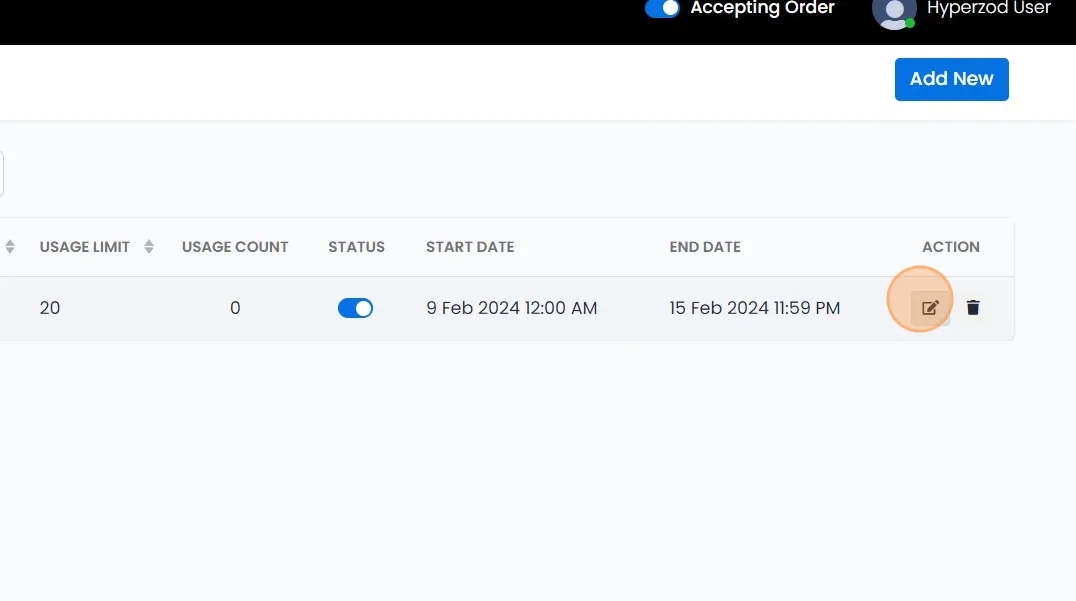Click the edit coupon pencil icon
This screenshot has width=1076, height=601.
[x=930, y=308]
